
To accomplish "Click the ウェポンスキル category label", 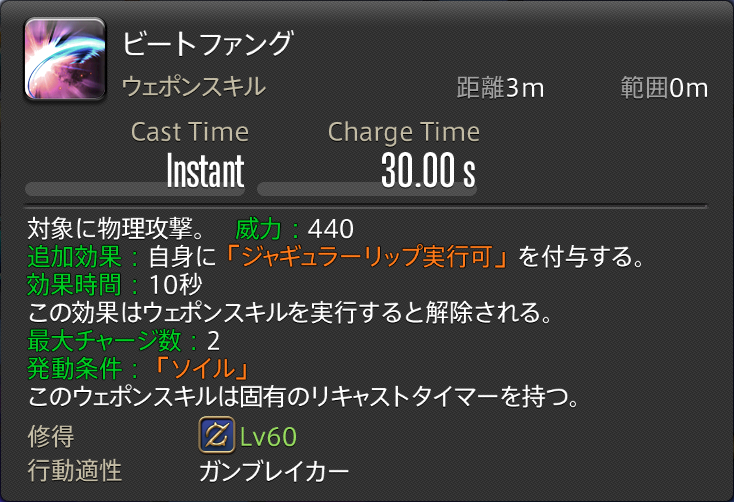I will (194, 87).
